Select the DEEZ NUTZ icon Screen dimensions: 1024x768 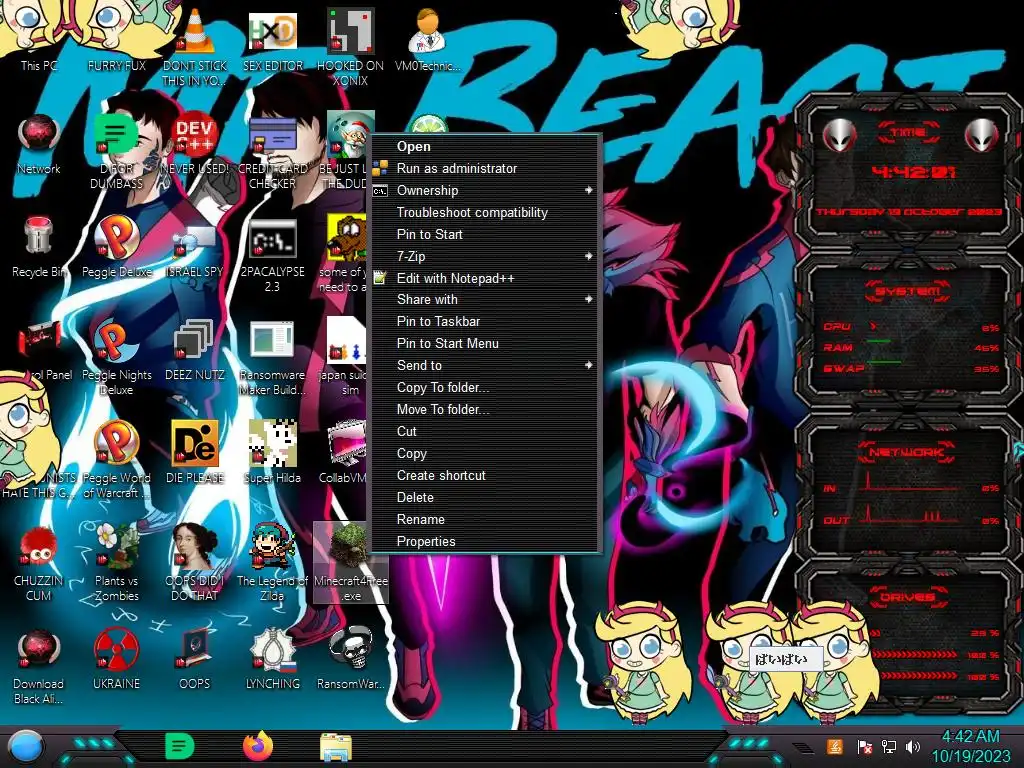(x=195, y=350)
